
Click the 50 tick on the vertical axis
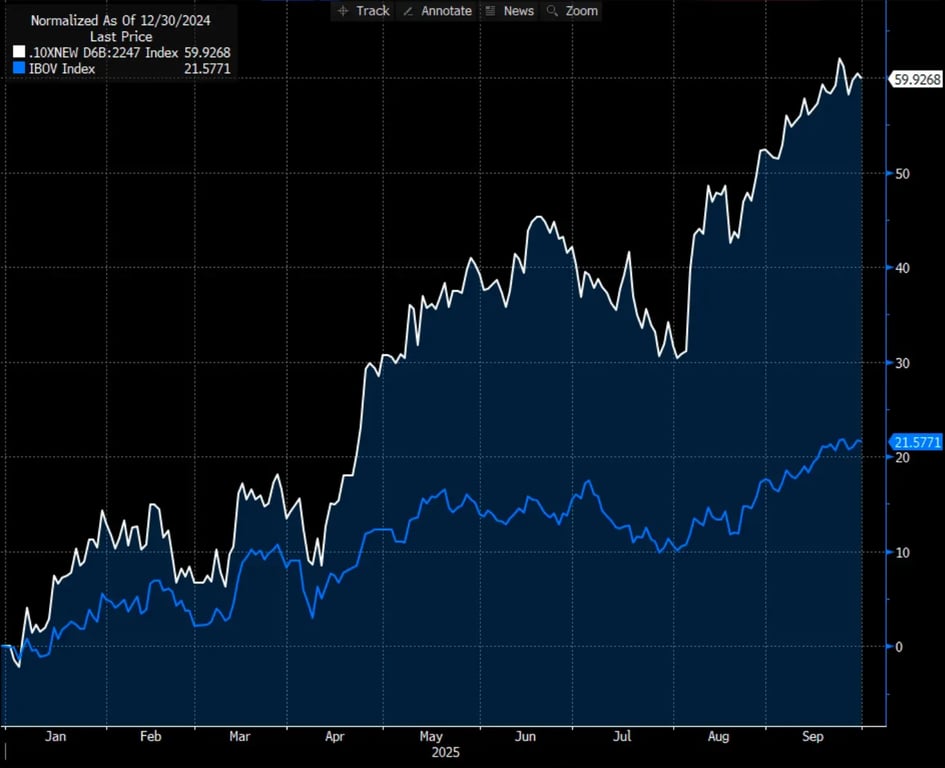point(901,173)
